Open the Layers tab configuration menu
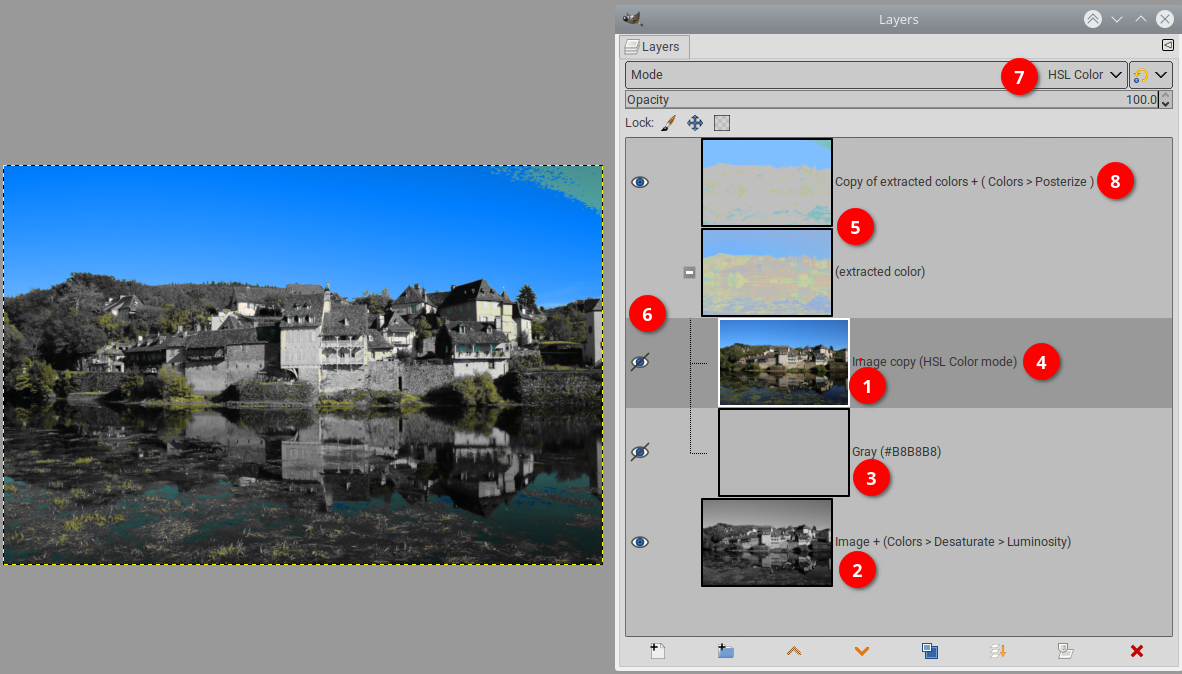The height and width of the screenshot is (674, 1182). coord(1167,46)
